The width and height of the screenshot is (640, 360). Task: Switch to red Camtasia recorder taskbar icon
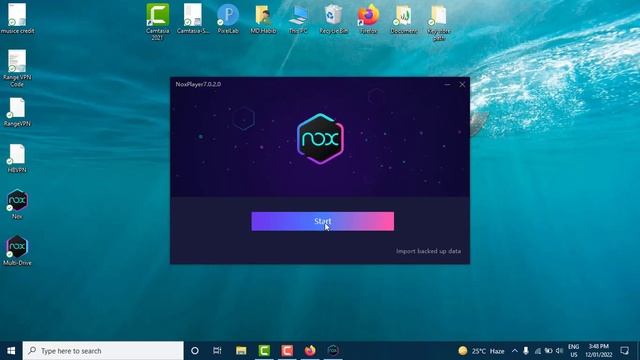click(287, 351)
